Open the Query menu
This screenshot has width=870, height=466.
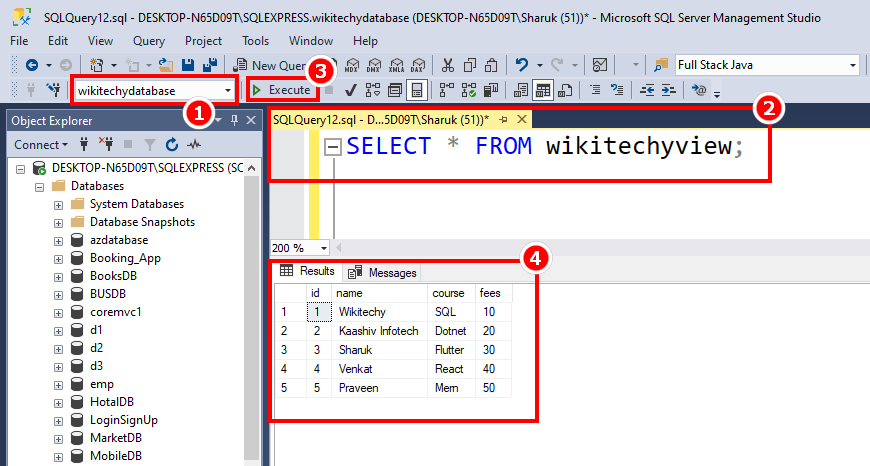148,41
